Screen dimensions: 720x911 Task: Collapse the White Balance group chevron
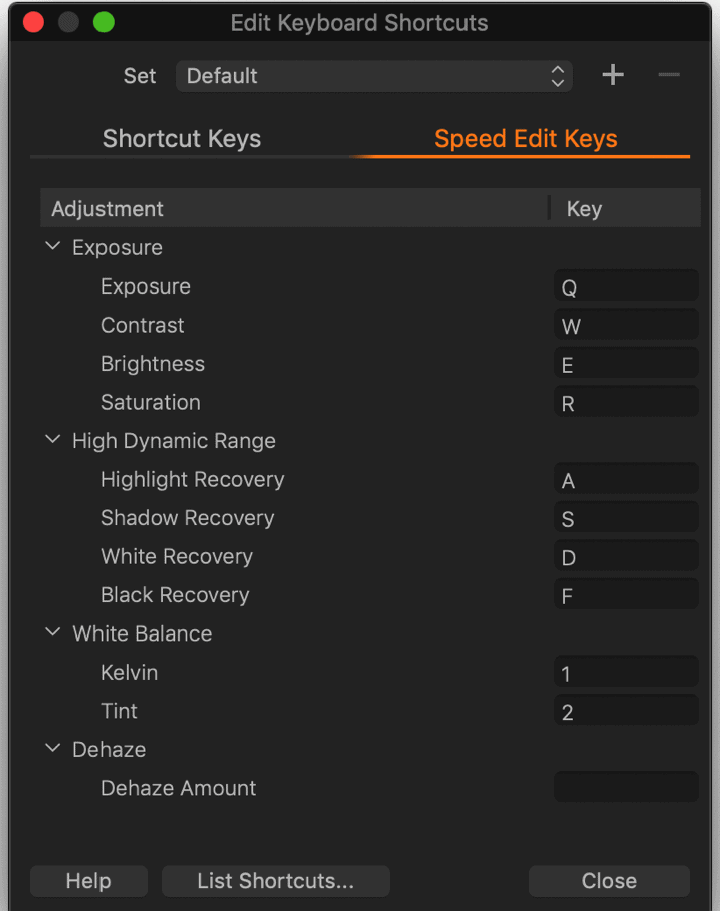52,632
